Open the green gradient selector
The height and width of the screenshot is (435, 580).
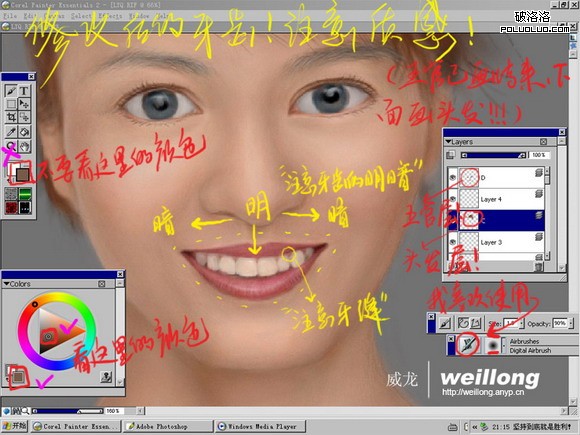click(x=25, y=193)
